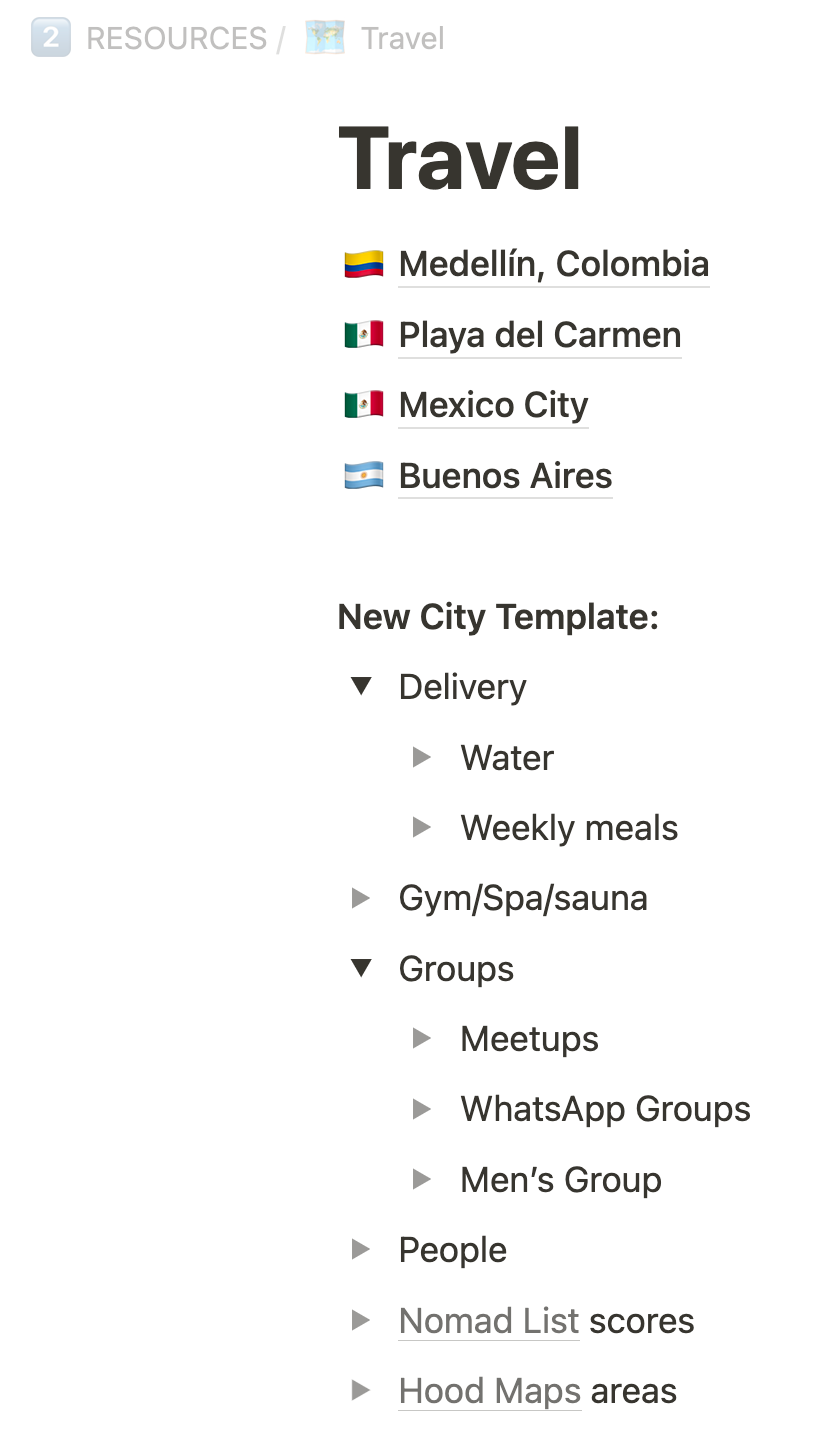This screenshot has height=1448, width=830.
Task: Open the Hood Maps link
Action: click(490, 1391)
